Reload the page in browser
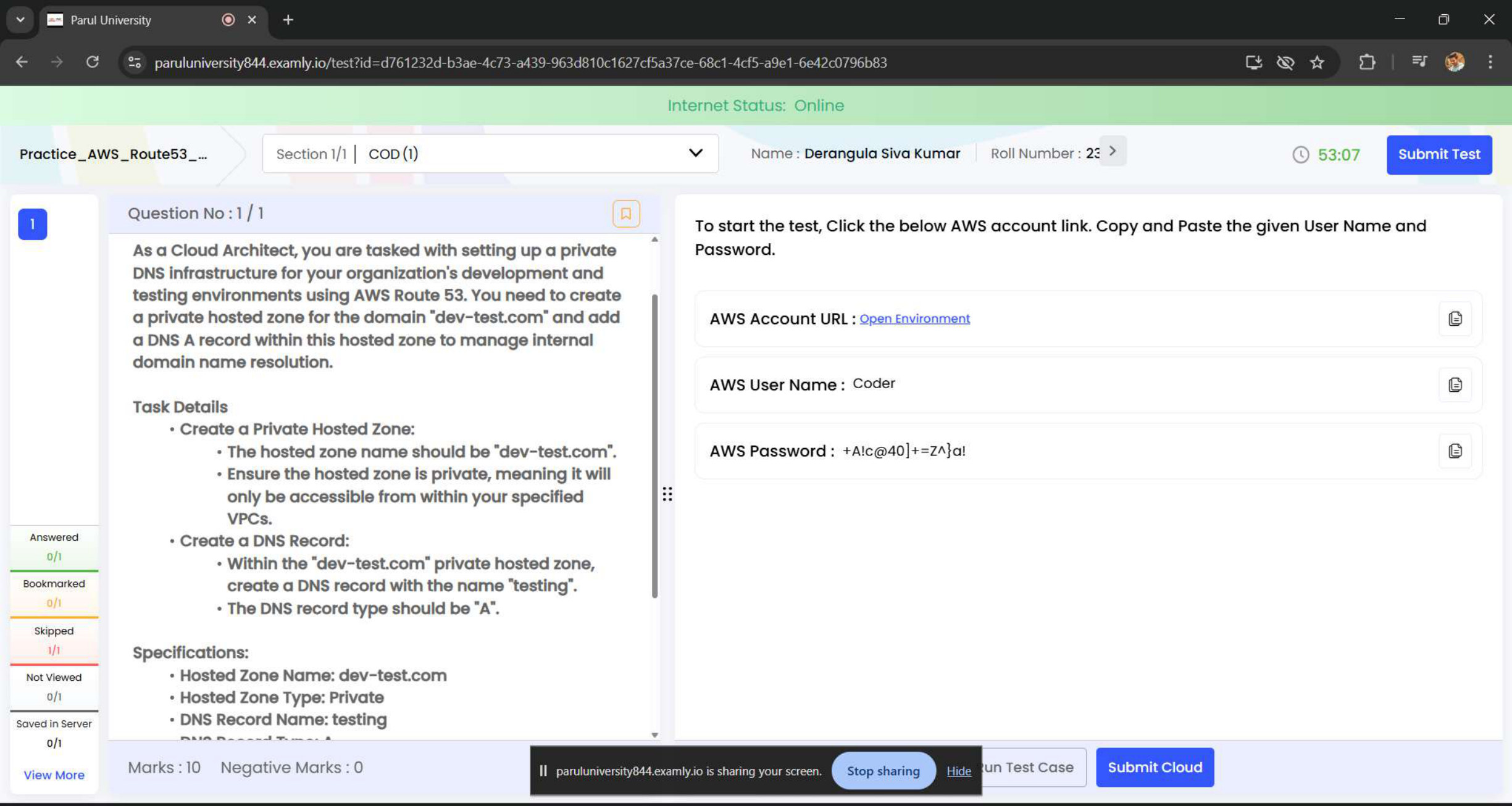 (93, 62)
